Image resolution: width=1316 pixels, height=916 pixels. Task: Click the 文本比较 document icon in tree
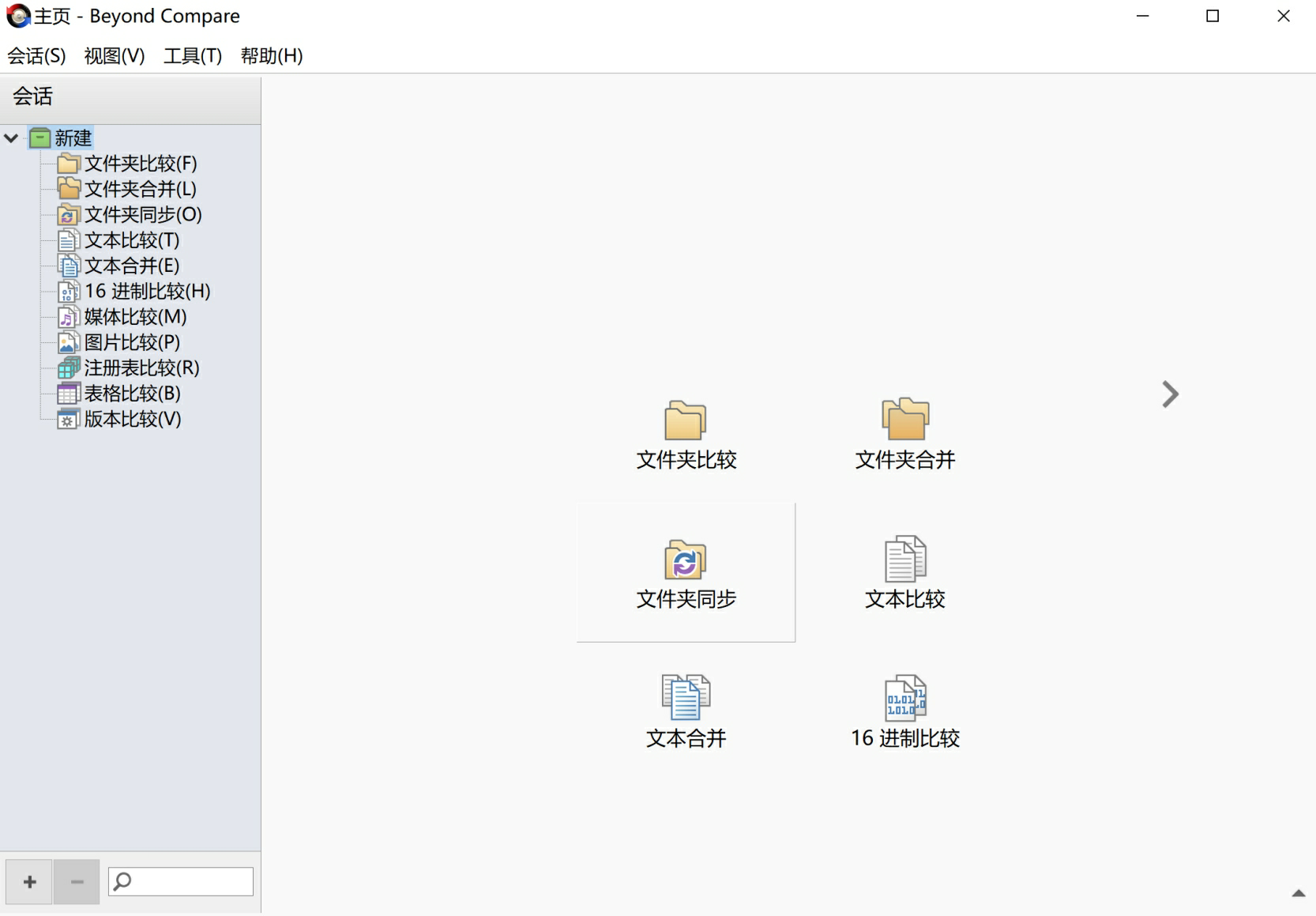[69, 240]
